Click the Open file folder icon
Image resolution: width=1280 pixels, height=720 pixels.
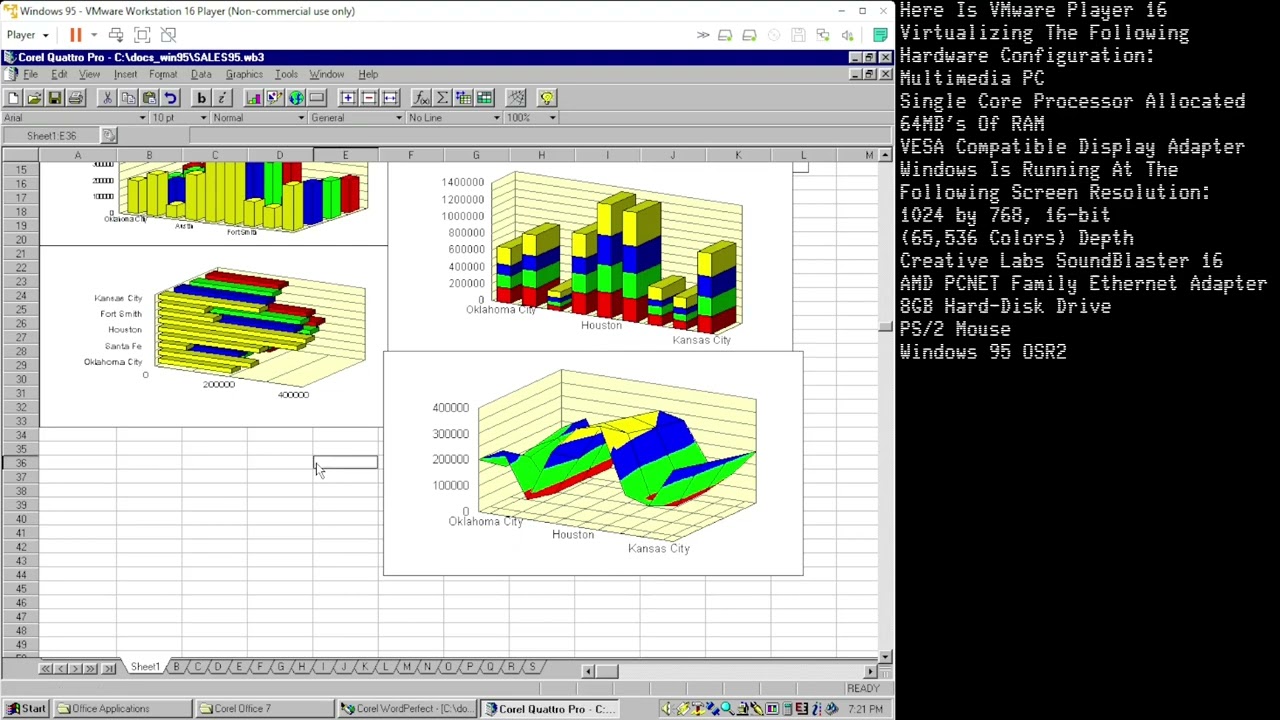(x=34, y=98)
